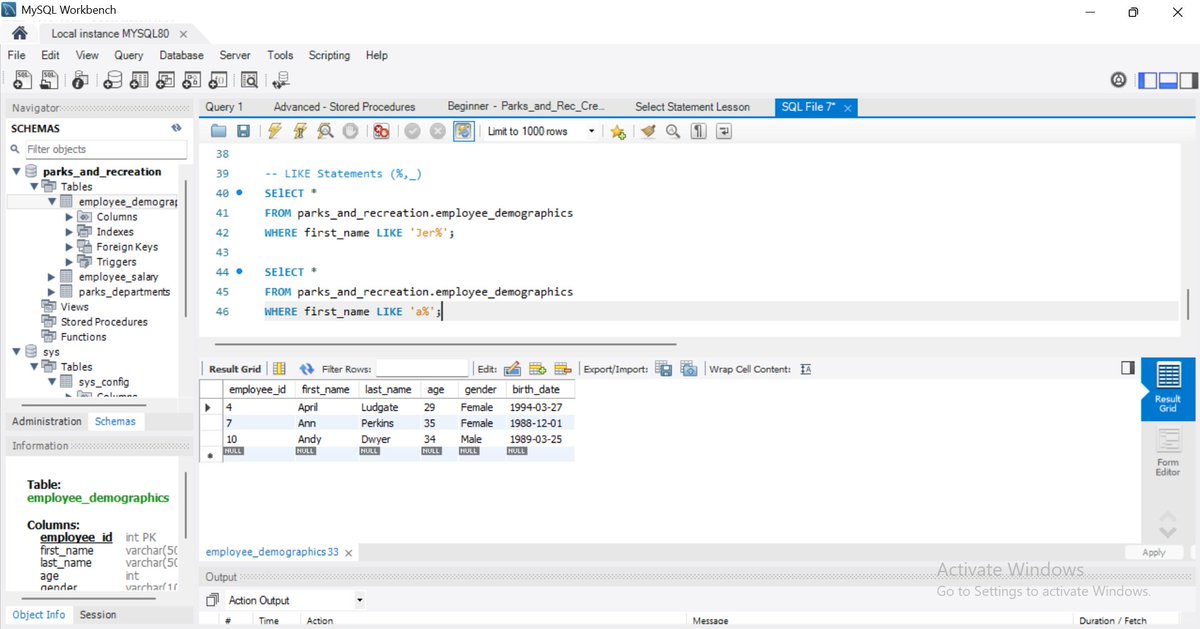Execute the SQL script with the lightning bolt icon
This screenshot has width=1200, height=629.
(275, 131)
